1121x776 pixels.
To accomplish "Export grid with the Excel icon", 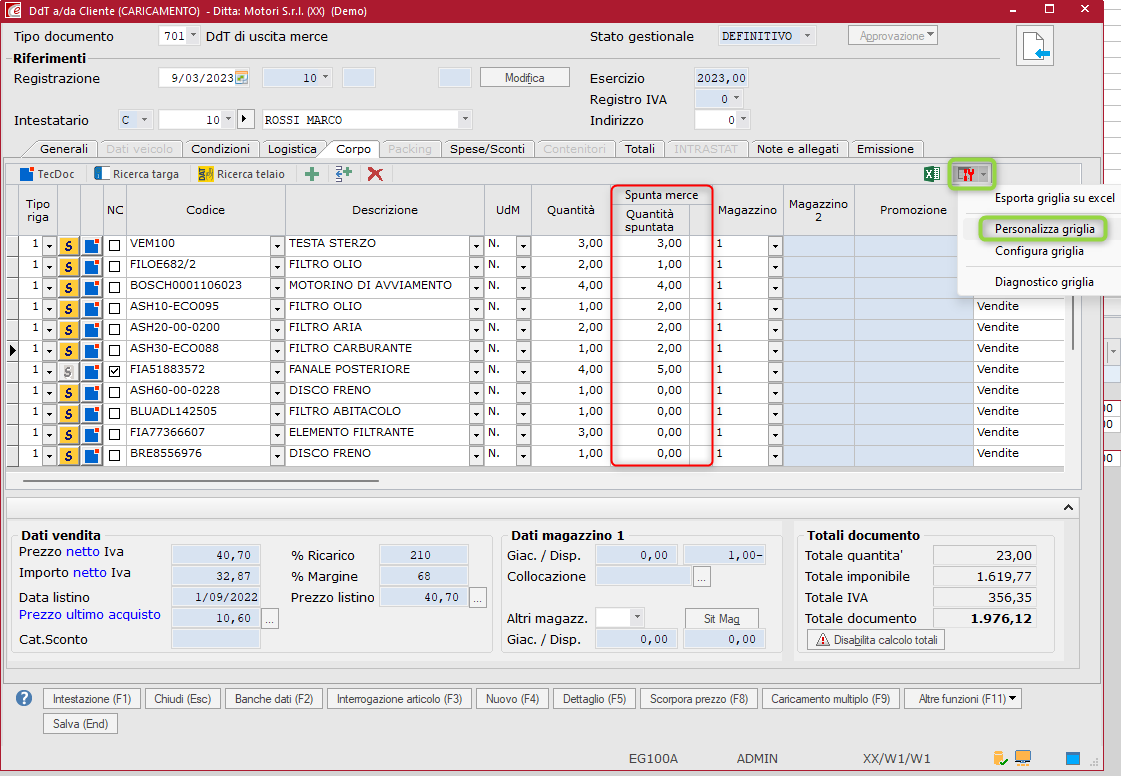I will click(x=931, y=174).
